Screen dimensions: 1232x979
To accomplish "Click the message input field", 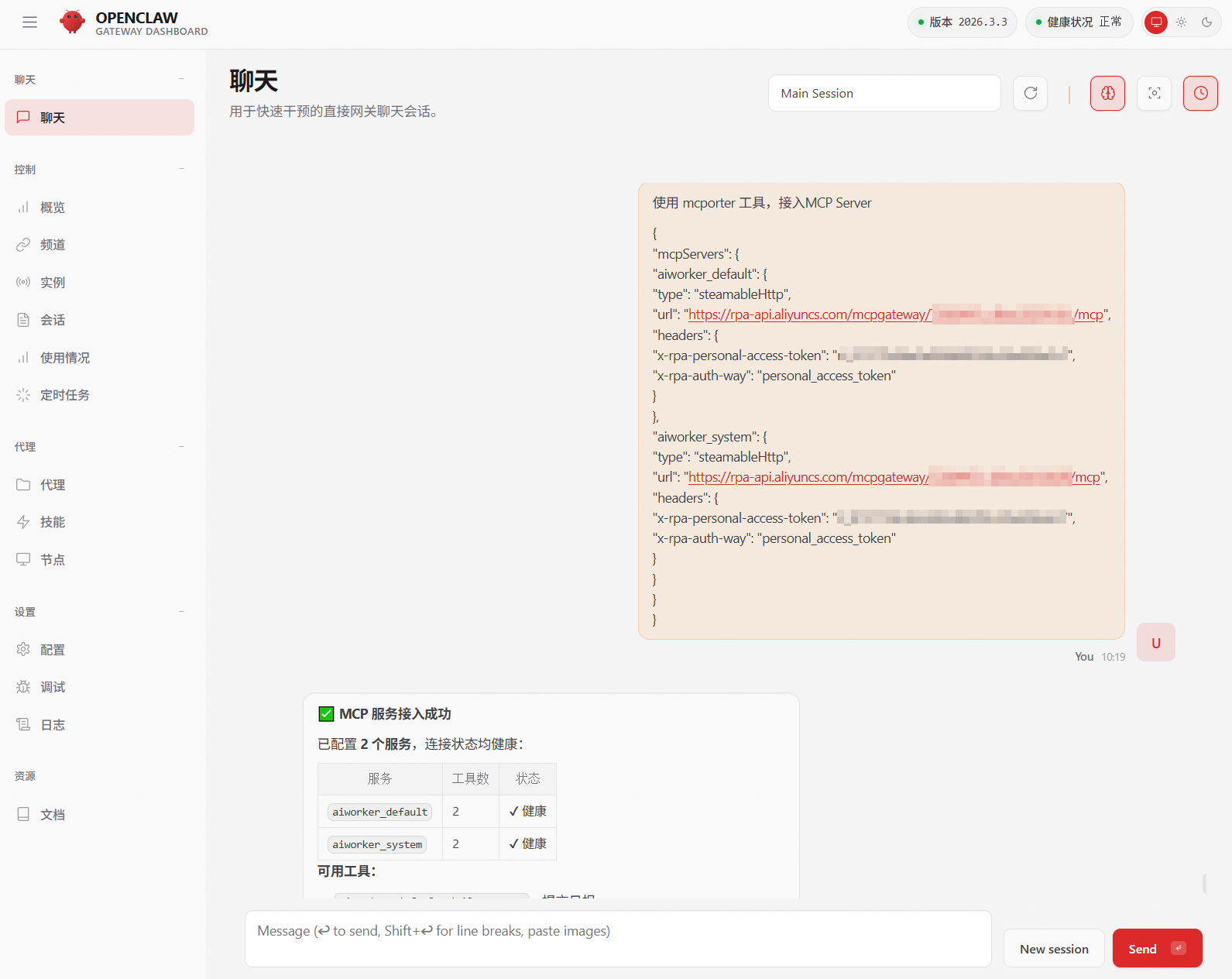I will coord(618,939).
